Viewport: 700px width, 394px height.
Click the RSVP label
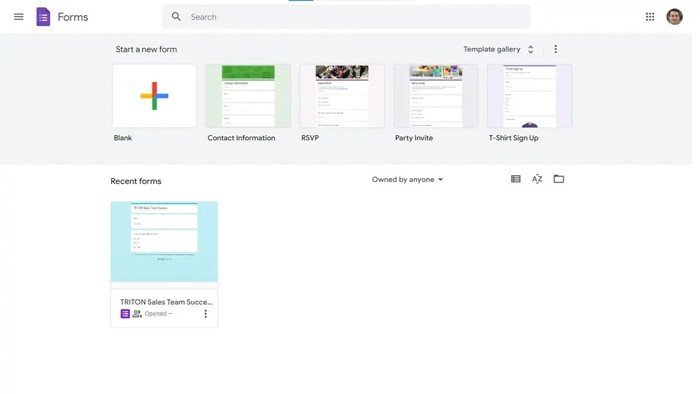coord(310,138)
